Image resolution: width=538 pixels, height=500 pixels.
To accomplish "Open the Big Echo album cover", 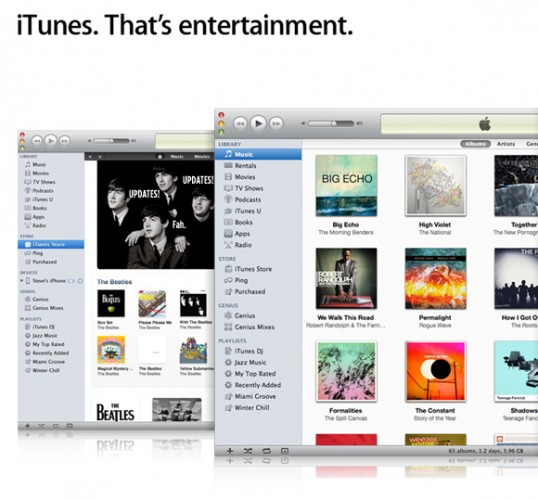I will click(346, 186).
